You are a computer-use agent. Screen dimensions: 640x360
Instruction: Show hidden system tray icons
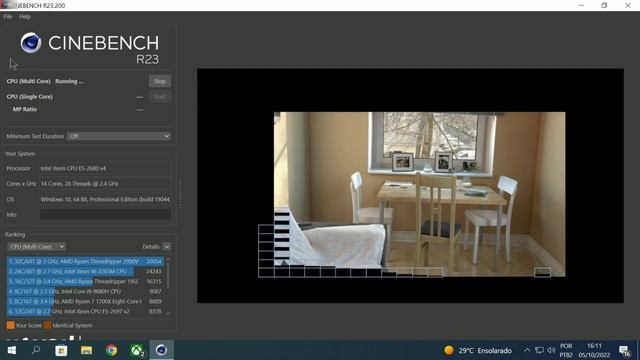(527, 350)
